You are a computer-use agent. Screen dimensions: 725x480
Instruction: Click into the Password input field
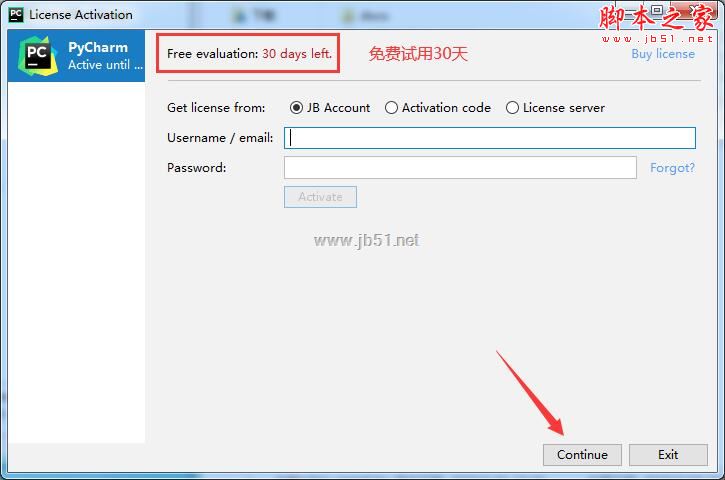(x=460, y=167)
